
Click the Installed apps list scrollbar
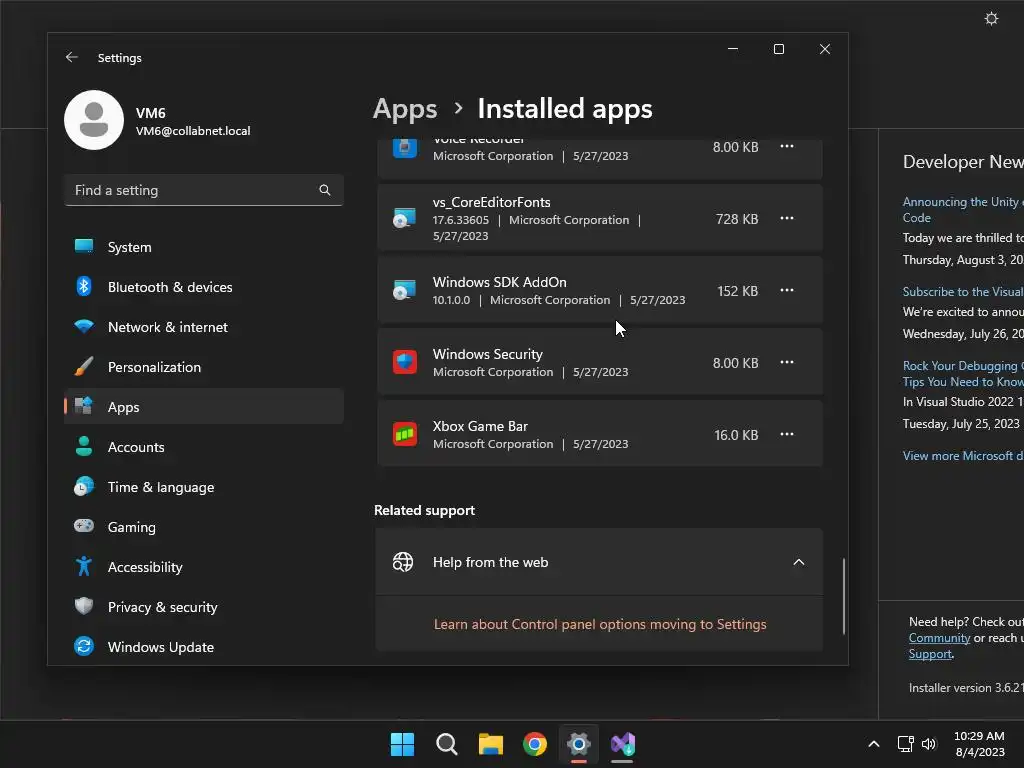[x=844, y=596]
